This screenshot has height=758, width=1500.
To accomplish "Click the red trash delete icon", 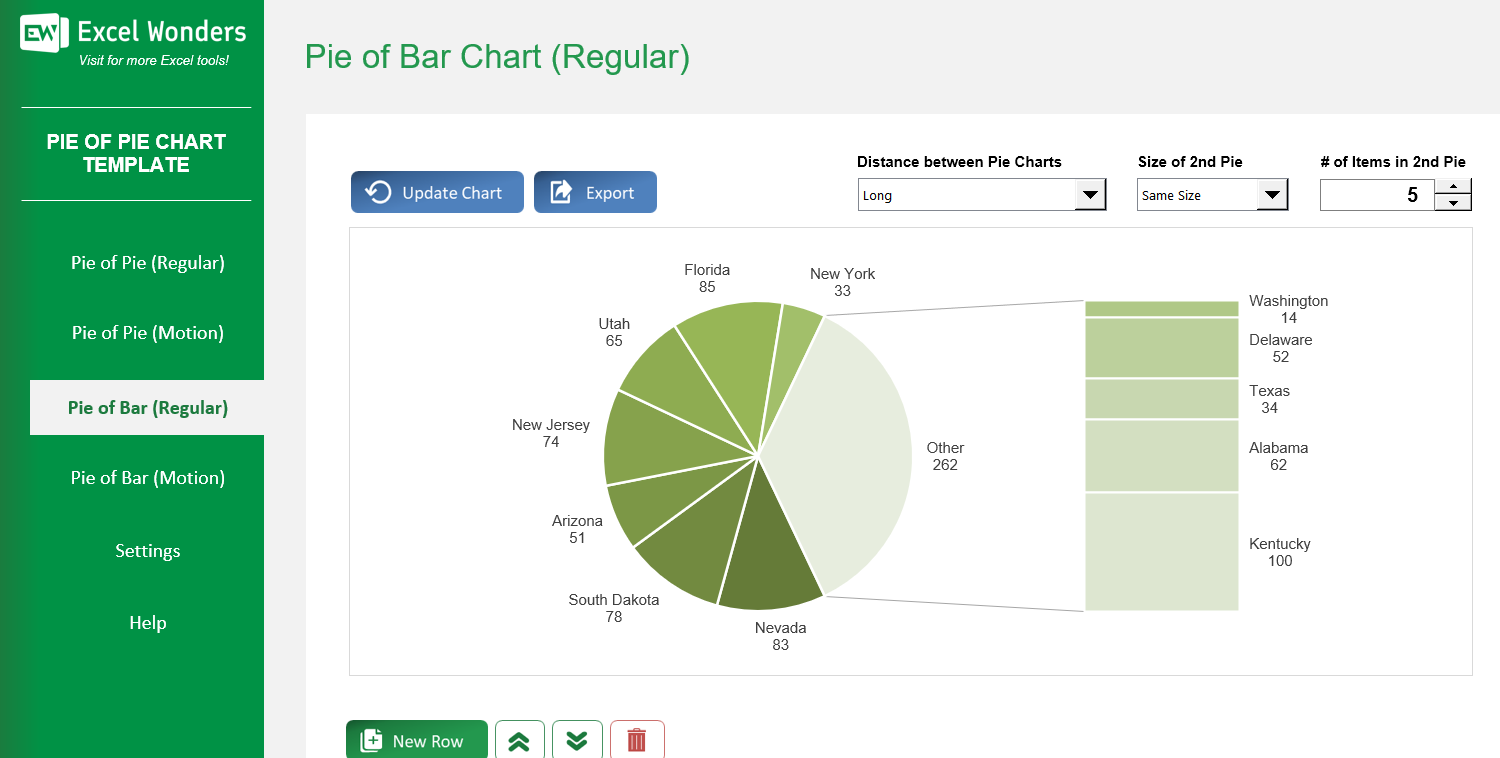I will click(x=637, y=740).
